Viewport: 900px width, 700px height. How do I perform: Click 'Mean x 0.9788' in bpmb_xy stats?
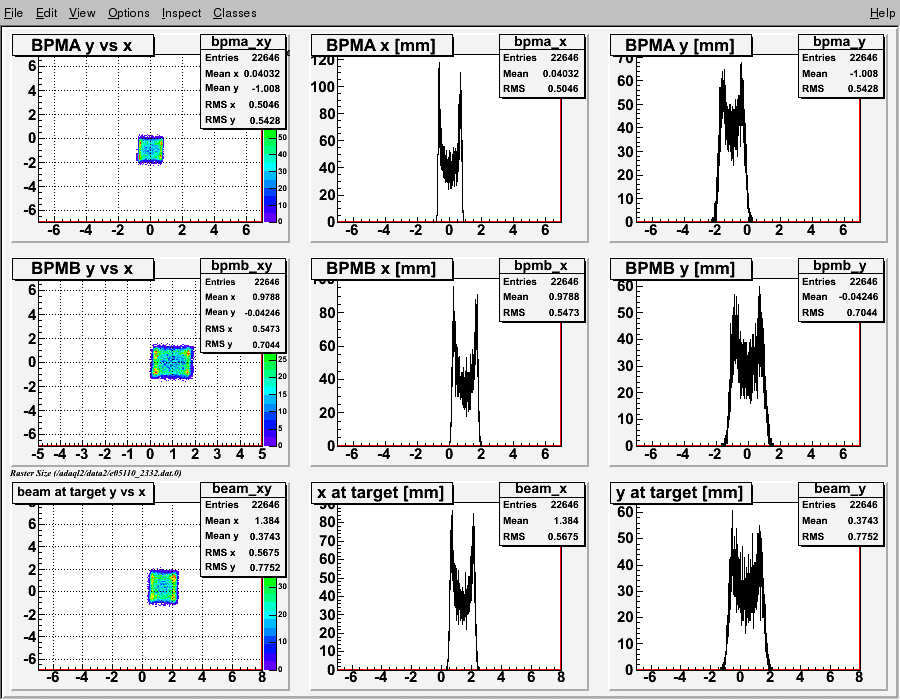click(242, 297)
